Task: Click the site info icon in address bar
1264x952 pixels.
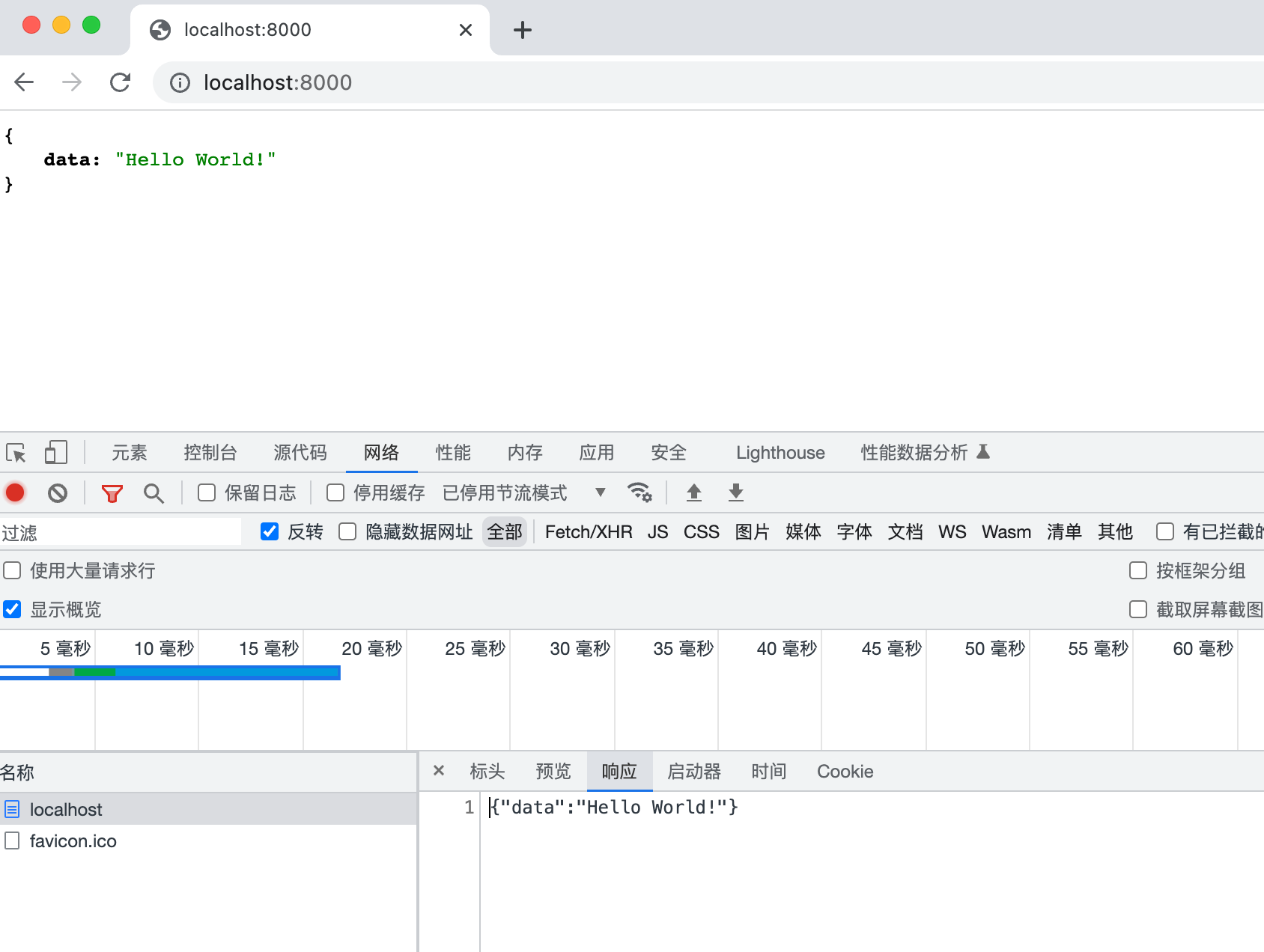Action: click(180, 82)
